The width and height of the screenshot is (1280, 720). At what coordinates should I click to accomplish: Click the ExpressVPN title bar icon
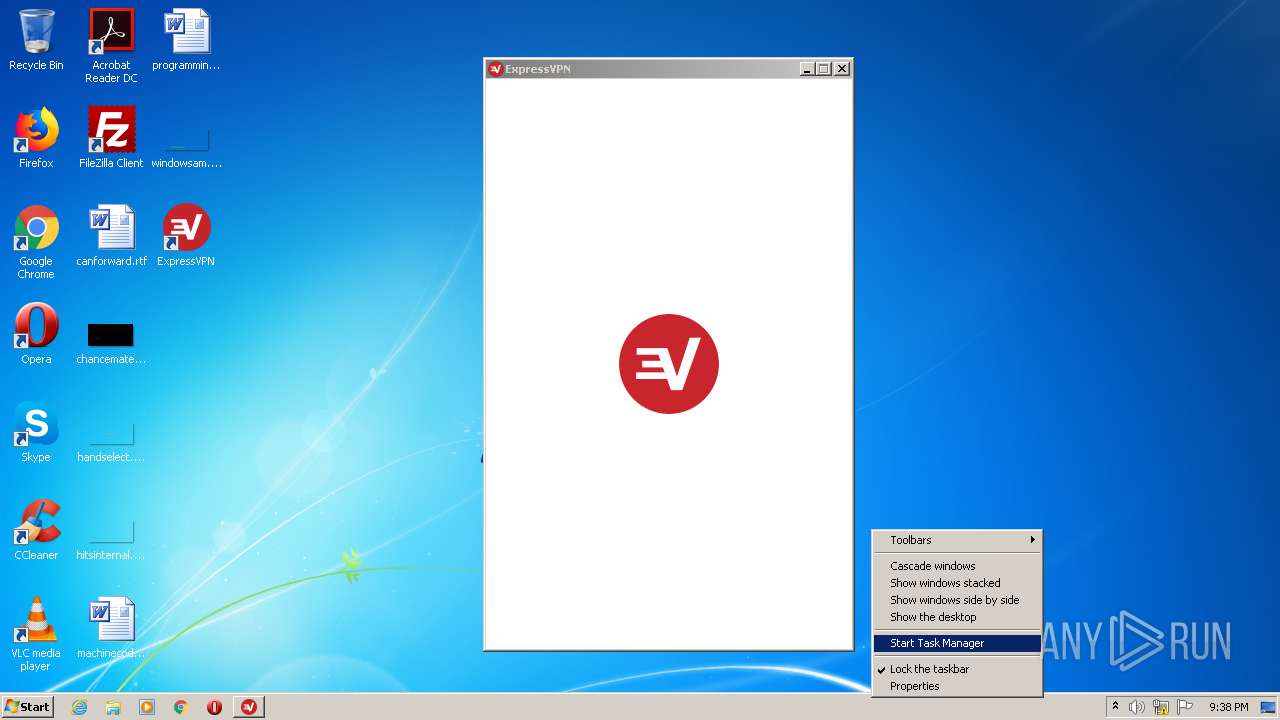click(x=495, y=69)
